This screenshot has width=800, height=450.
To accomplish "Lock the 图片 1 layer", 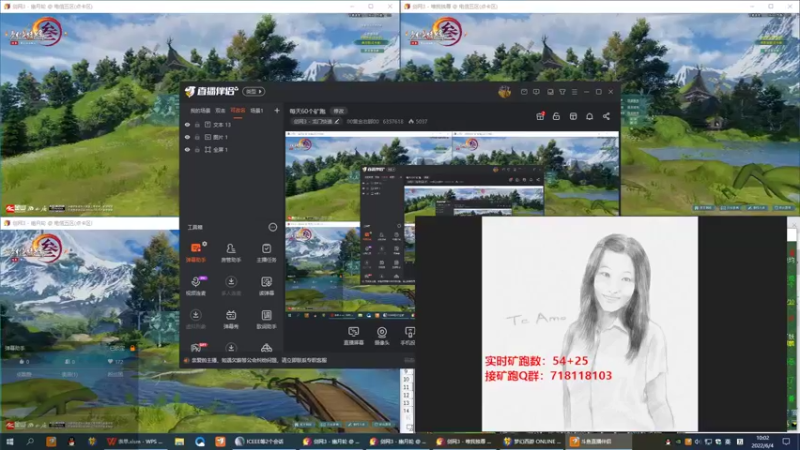I will 197,137.
